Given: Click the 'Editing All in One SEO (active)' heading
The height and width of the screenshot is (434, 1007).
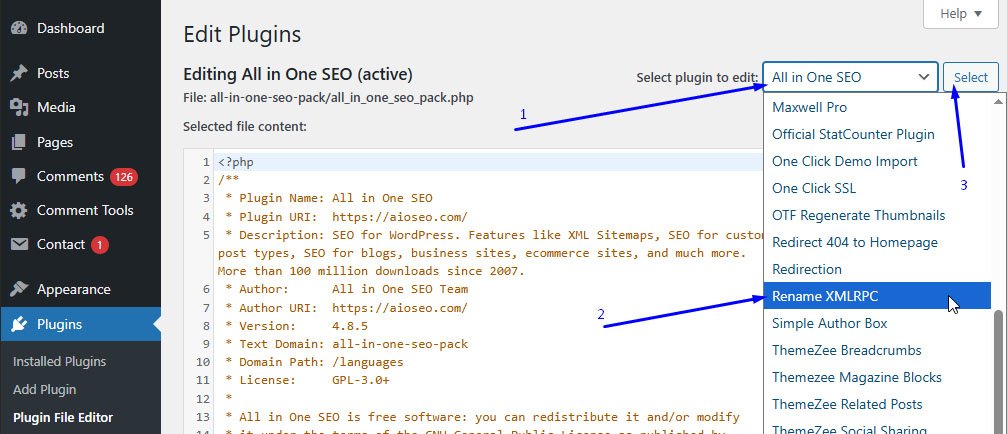Looking at the screenshot, I should pyautogui.click(x=297, y=74).
